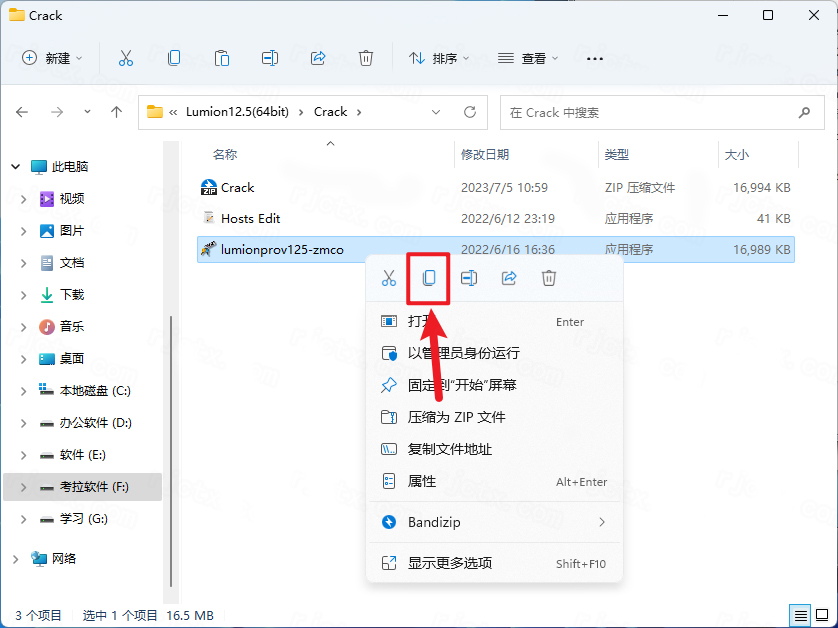Select 图片 in navigation pane

click(72, 231)
